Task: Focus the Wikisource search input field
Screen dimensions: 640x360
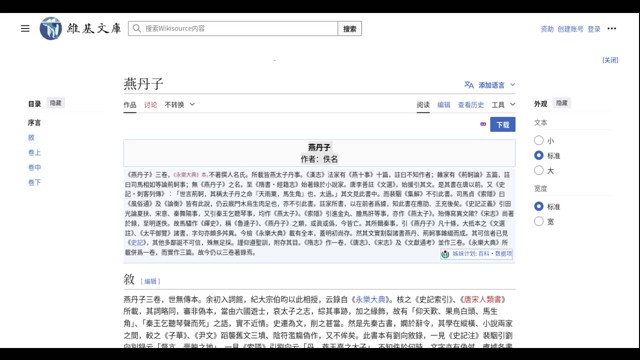Action: click(x=233, y=29)
